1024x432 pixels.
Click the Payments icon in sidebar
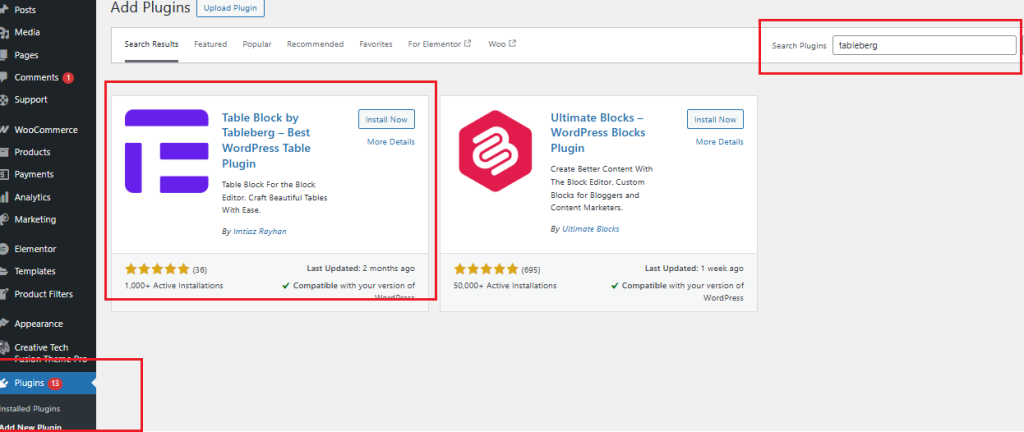coord(3,175)
